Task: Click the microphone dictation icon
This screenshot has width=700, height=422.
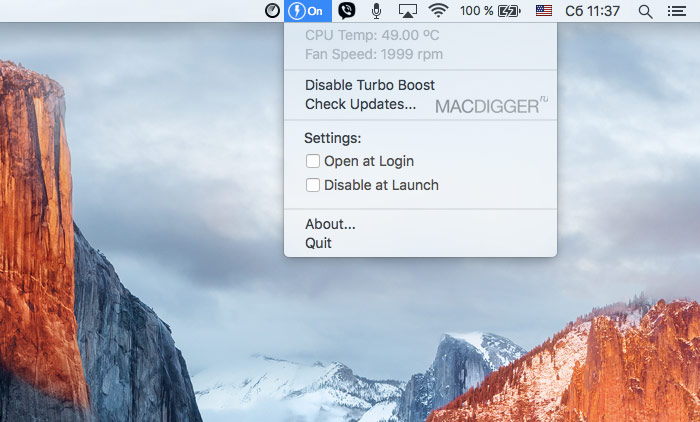Action: (376, 11)
